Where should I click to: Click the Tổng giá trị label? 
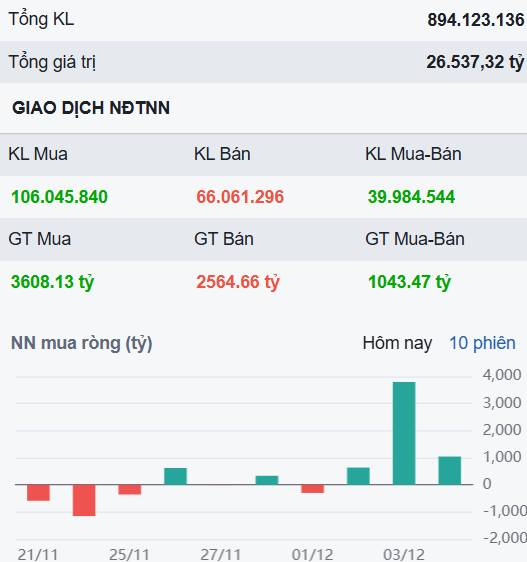[52, 62]
